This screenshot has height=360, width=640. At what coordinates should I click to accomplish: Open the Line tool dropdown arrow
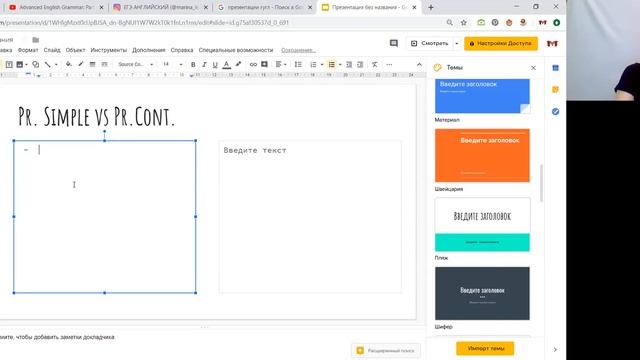[x=56, y=64]
